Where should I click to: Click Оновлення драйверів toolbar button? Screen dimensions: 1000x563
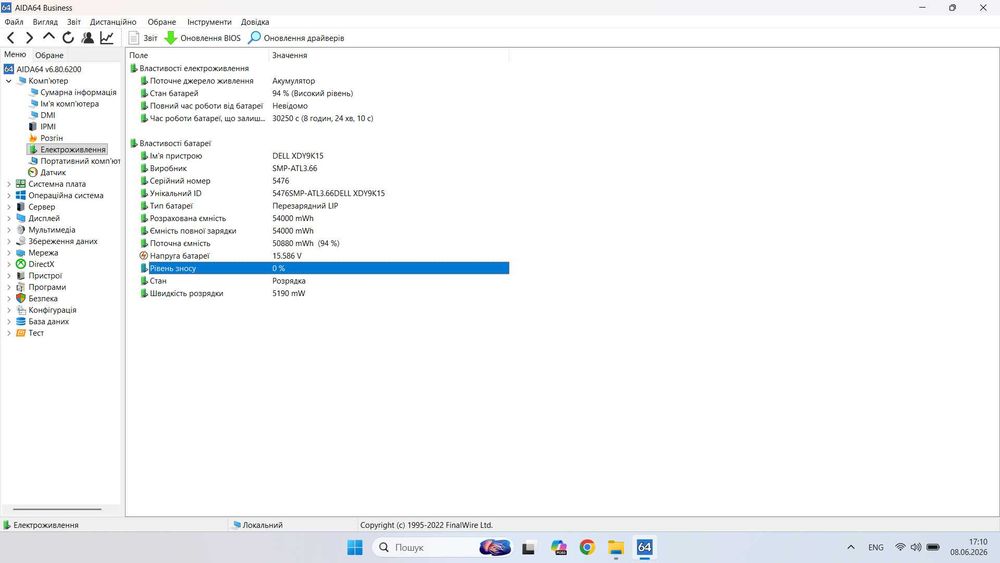[297, 38]
